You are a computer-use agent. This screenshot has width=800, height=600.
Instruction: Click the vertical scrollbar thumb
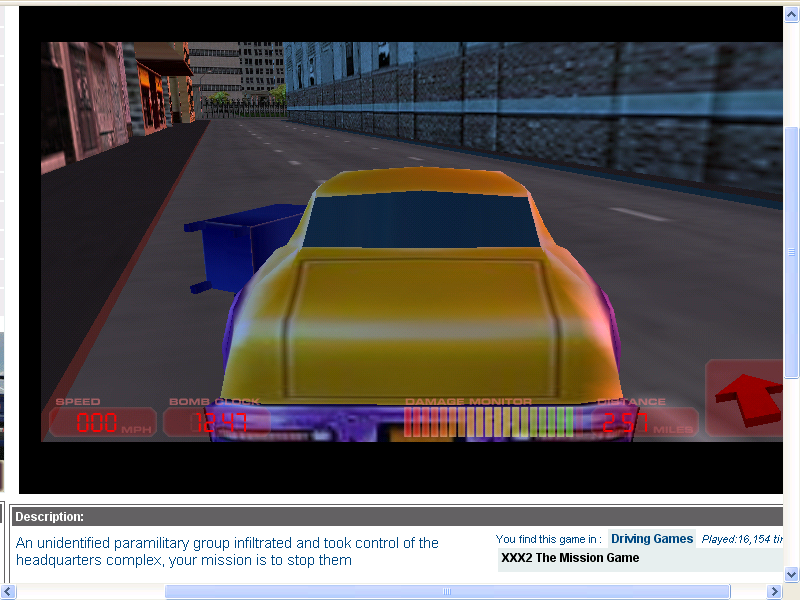tap(791, 252)
